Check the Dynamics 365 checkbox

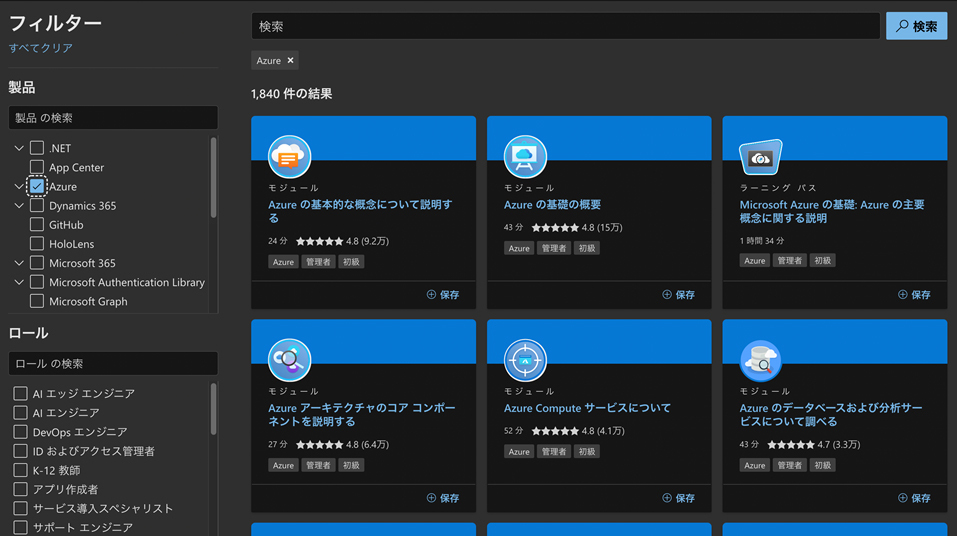(x=37, y=205)
